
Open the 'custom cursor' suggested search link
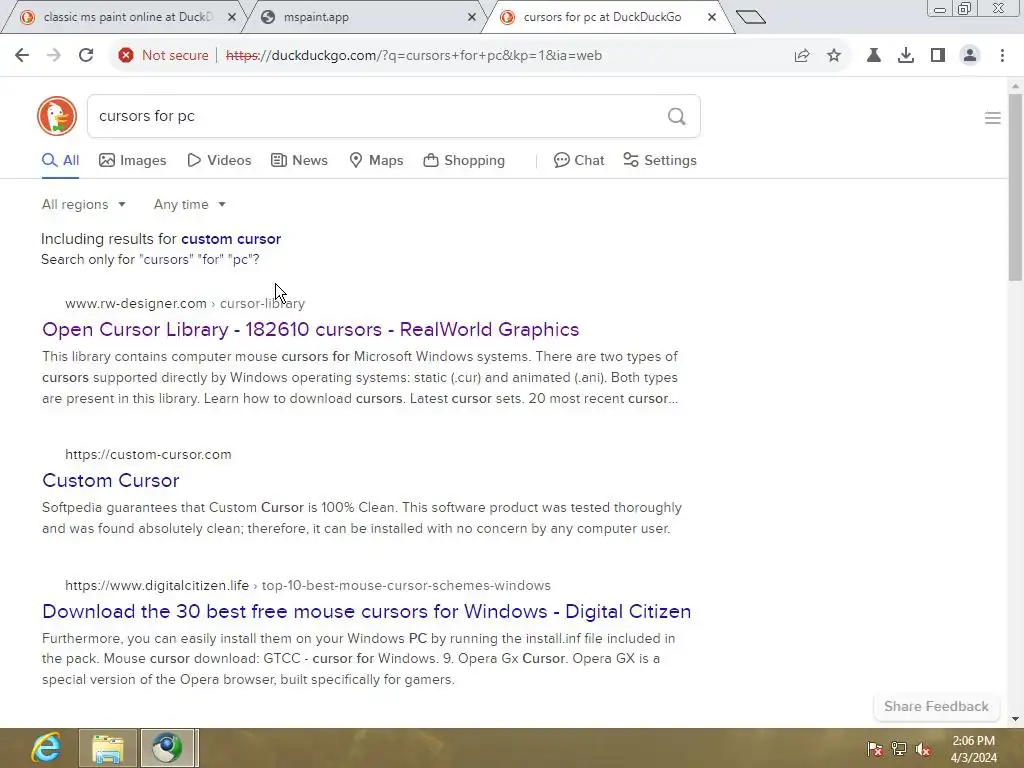point(231,239)
